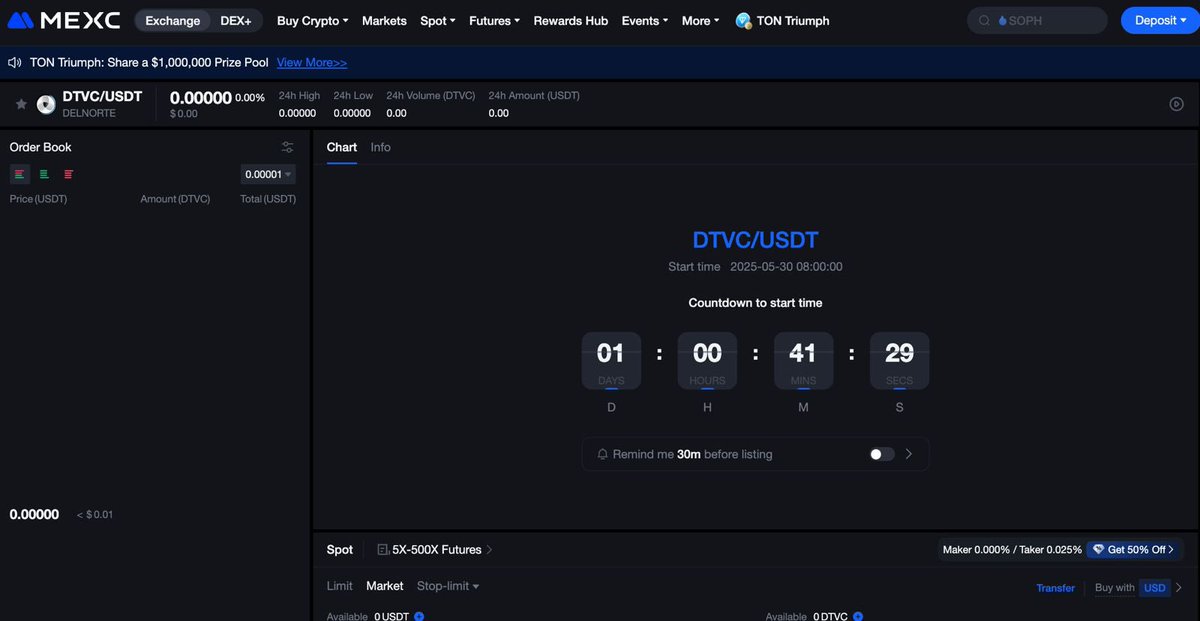Click the Amount(DTVC) column header

point(175,199)
